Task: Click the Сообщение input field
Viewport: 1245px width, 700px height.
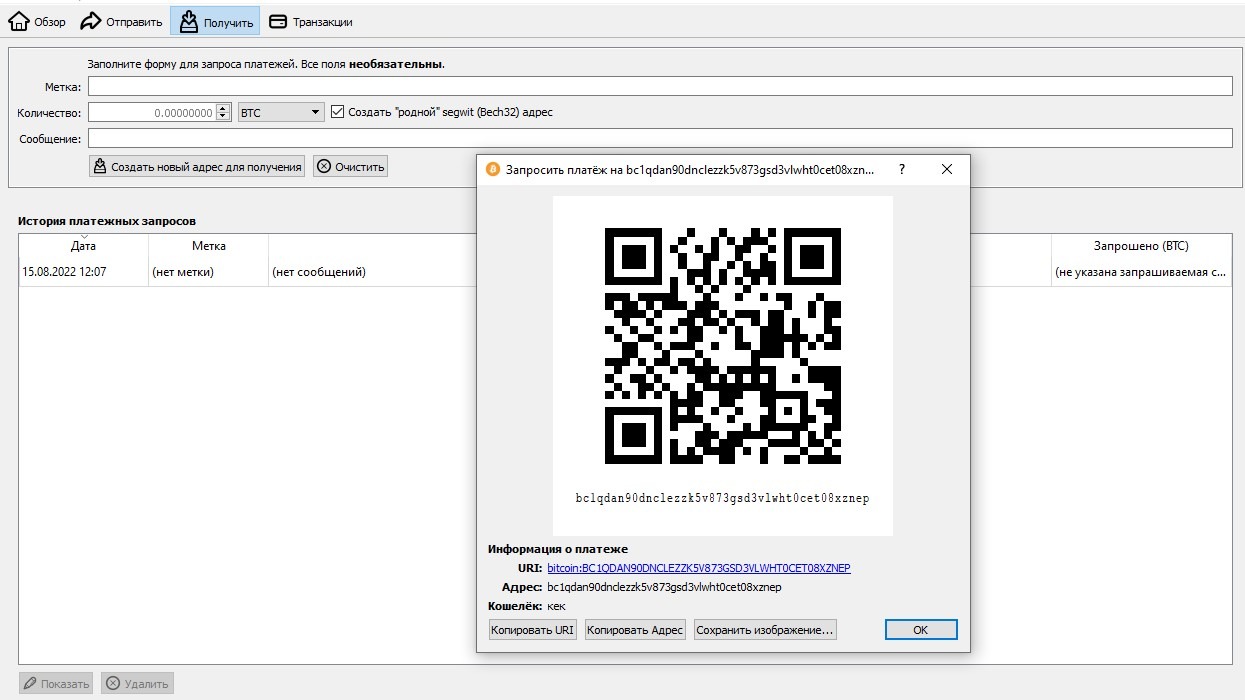Action: [659, 139]
